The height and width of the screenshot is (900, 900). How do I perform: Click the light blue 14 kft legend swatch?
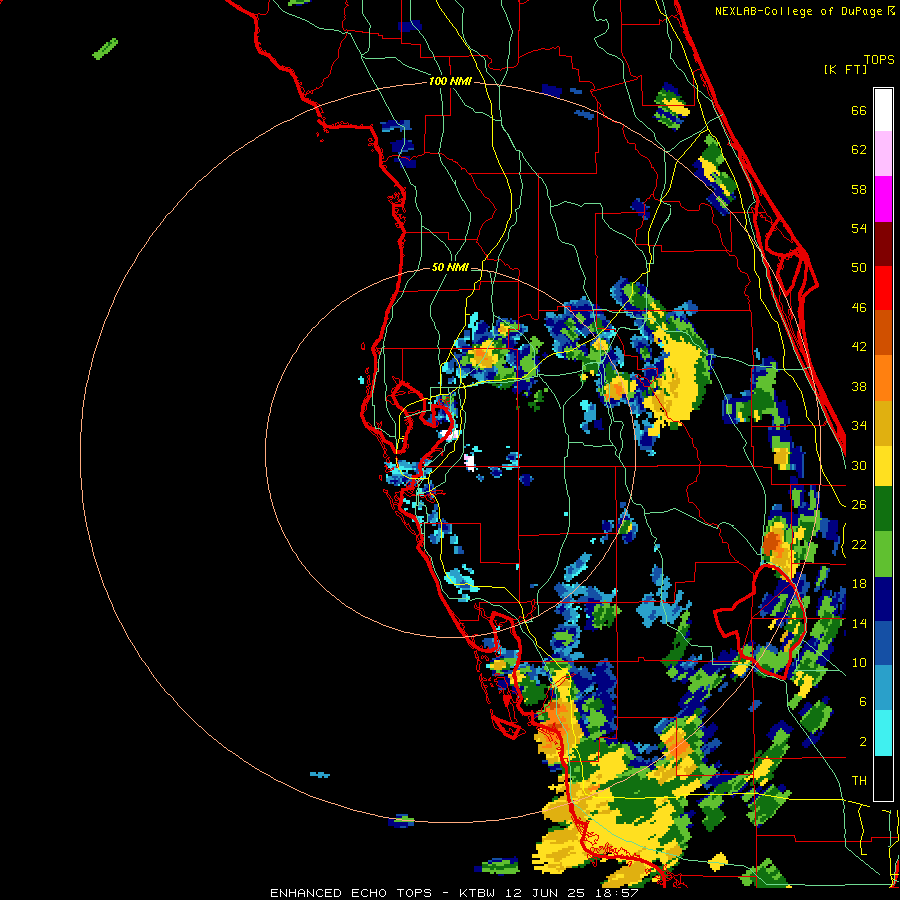(x=883, y=689)
